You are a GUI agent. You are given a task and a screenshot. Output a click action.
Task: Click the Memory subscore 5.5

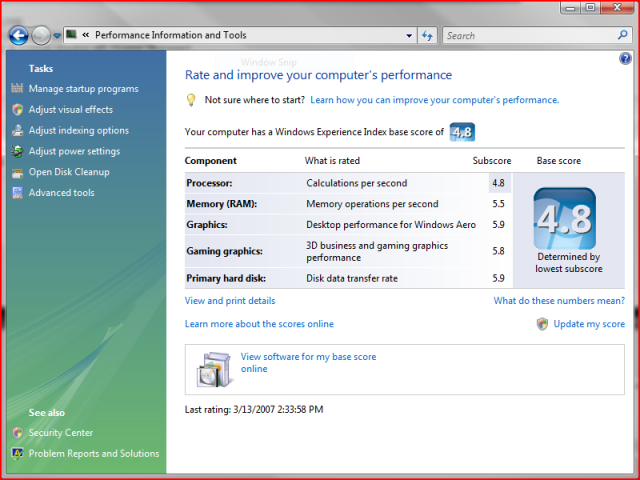[498, 204]
